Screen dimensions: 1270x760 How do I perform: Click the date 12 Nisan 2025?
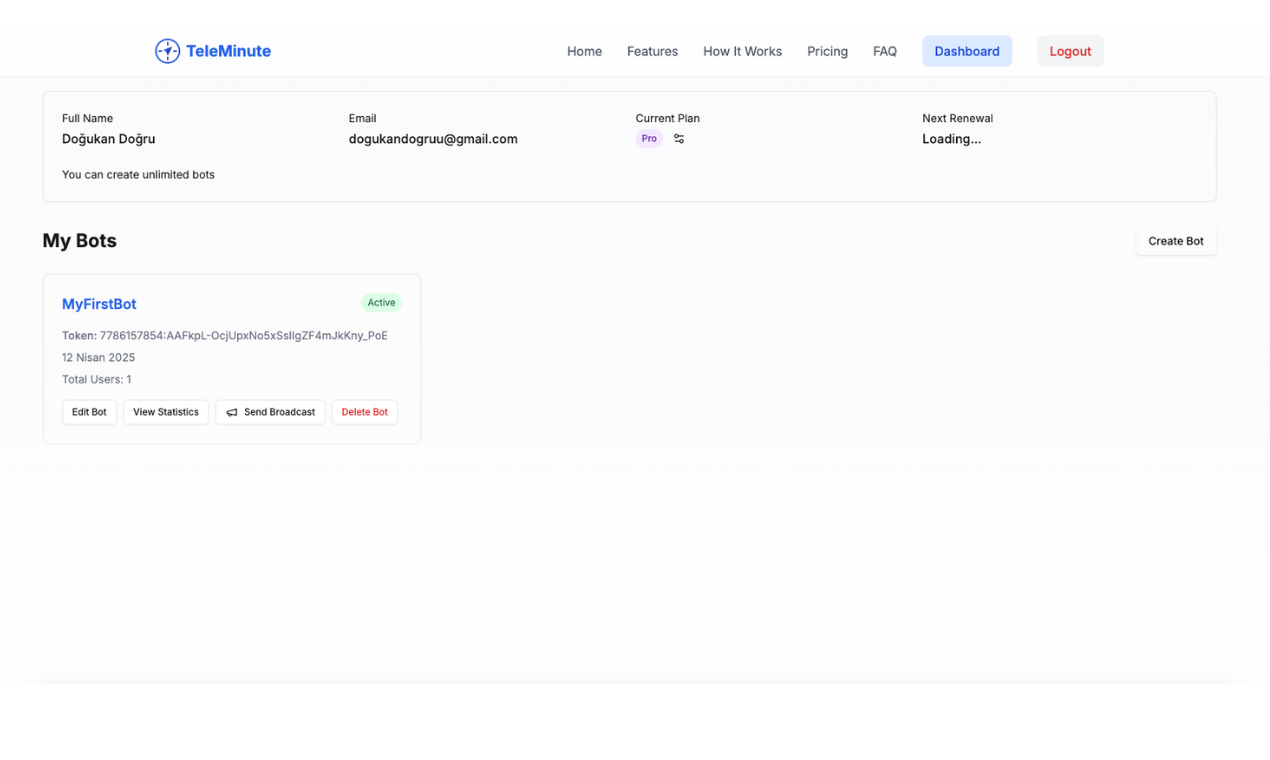(x=98, y=358)
